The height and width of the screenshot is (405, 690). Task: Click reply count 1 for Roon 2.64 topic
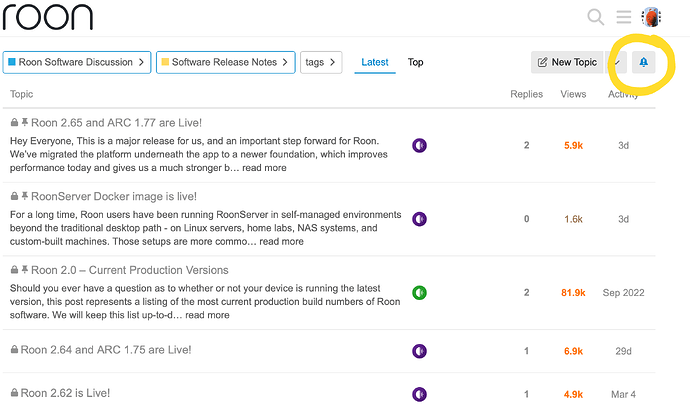coord(526,351)
